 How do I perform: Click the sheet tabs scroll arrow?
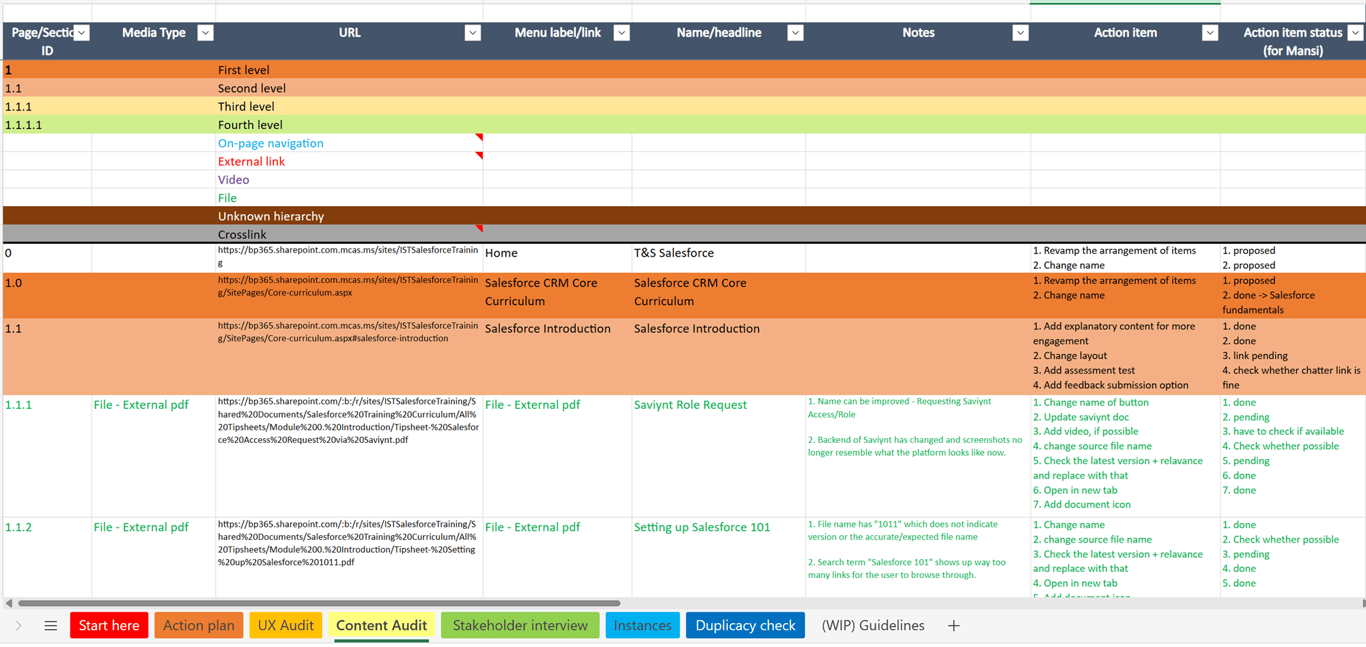(18, 626)
